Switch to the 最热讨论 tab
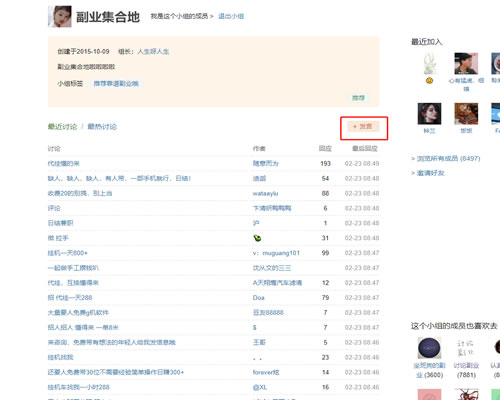500x400 pixels. tap(102, 127)
